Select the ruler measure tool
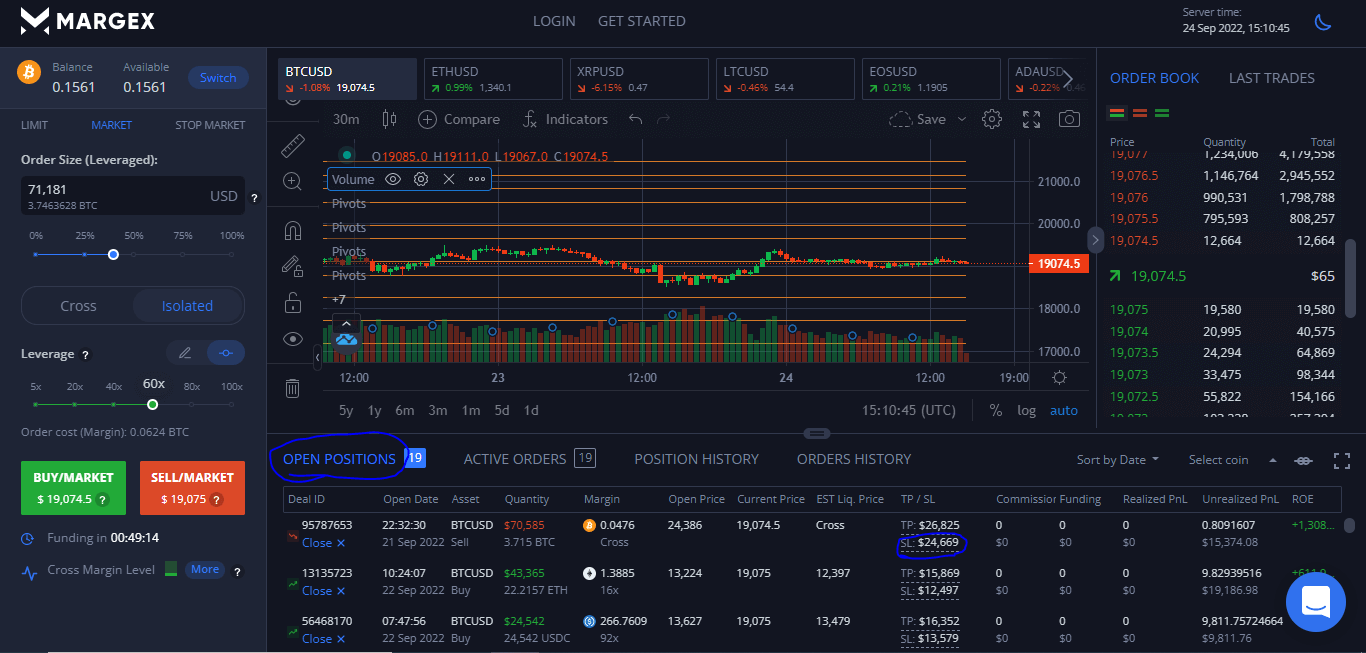The image size is (1366, 653). (x=292, y=146)
